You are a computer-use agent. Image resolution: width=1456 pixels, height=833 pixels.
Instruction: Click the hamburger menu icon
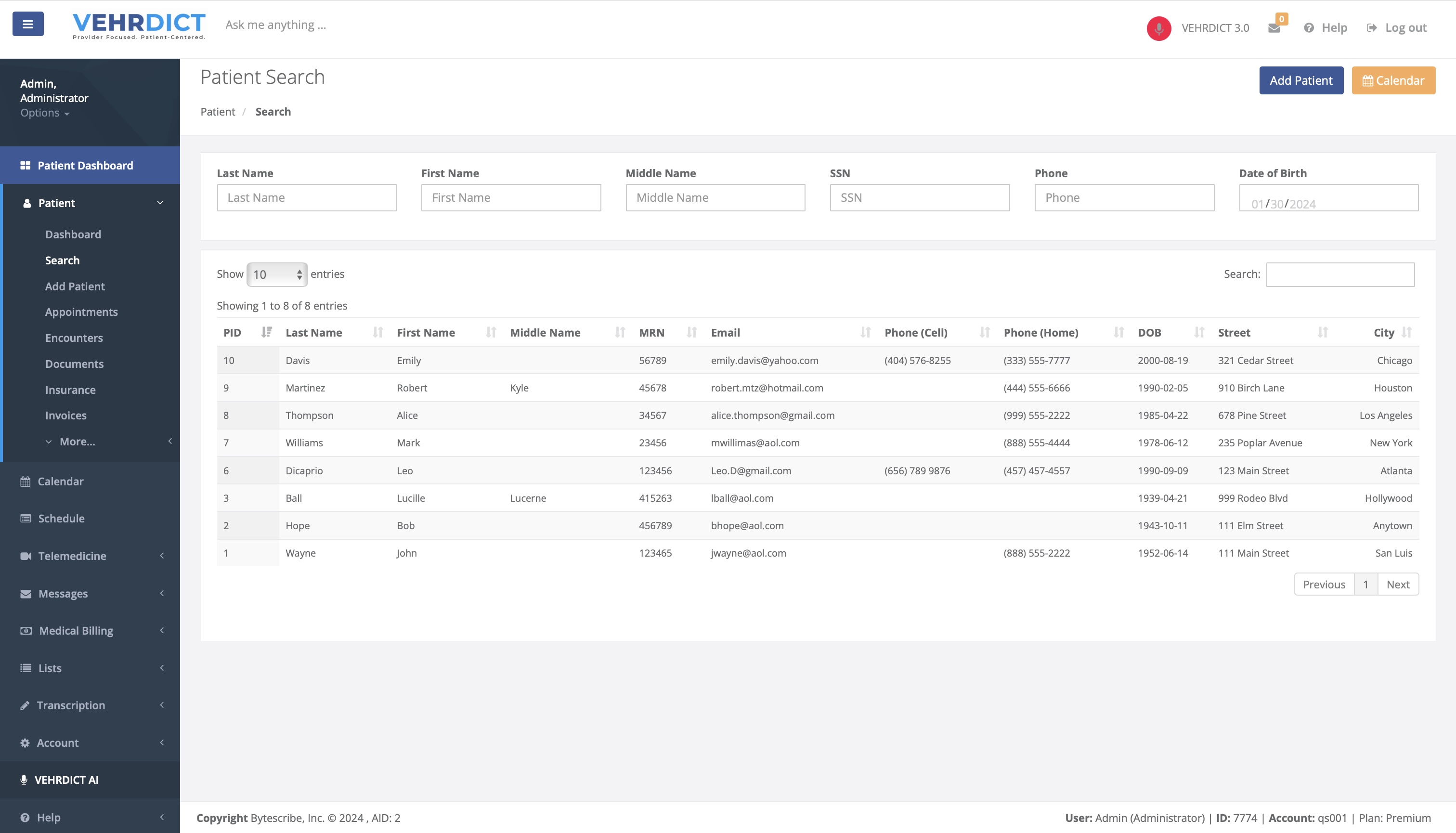[x=27, y=24]
